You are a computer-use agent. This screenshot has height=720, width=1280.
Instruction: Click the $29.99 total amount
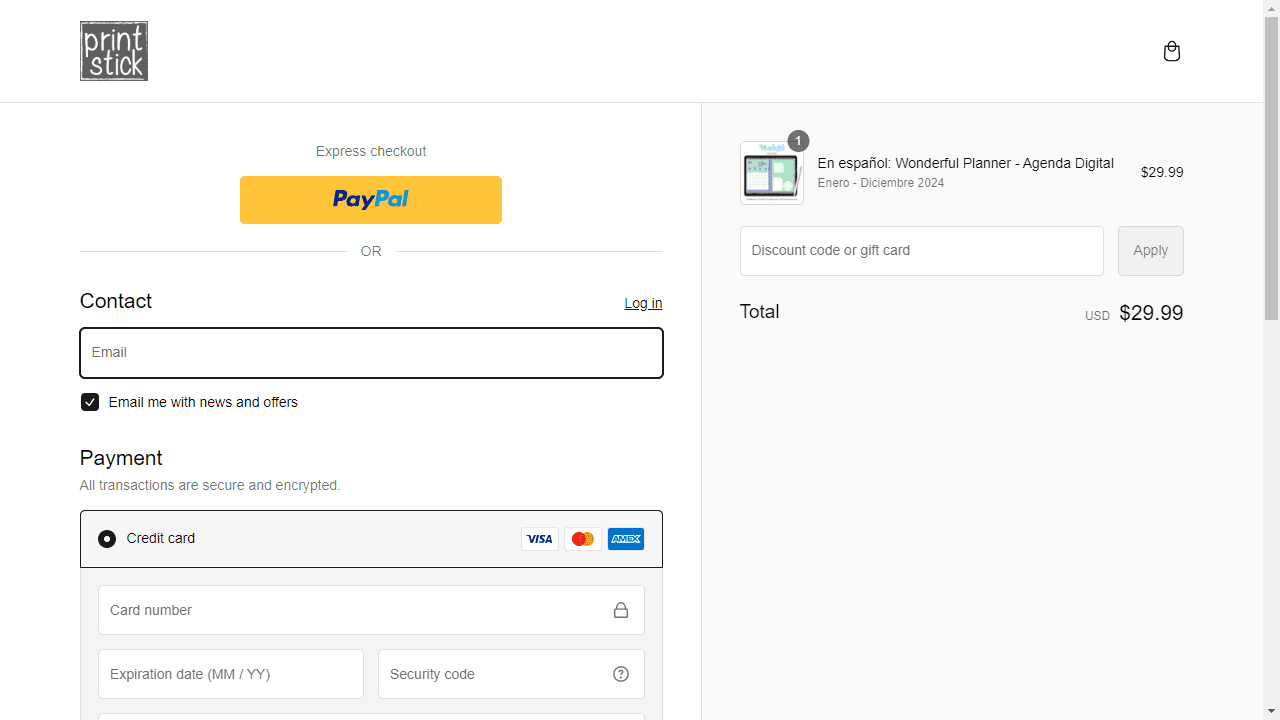point(1151,313)
